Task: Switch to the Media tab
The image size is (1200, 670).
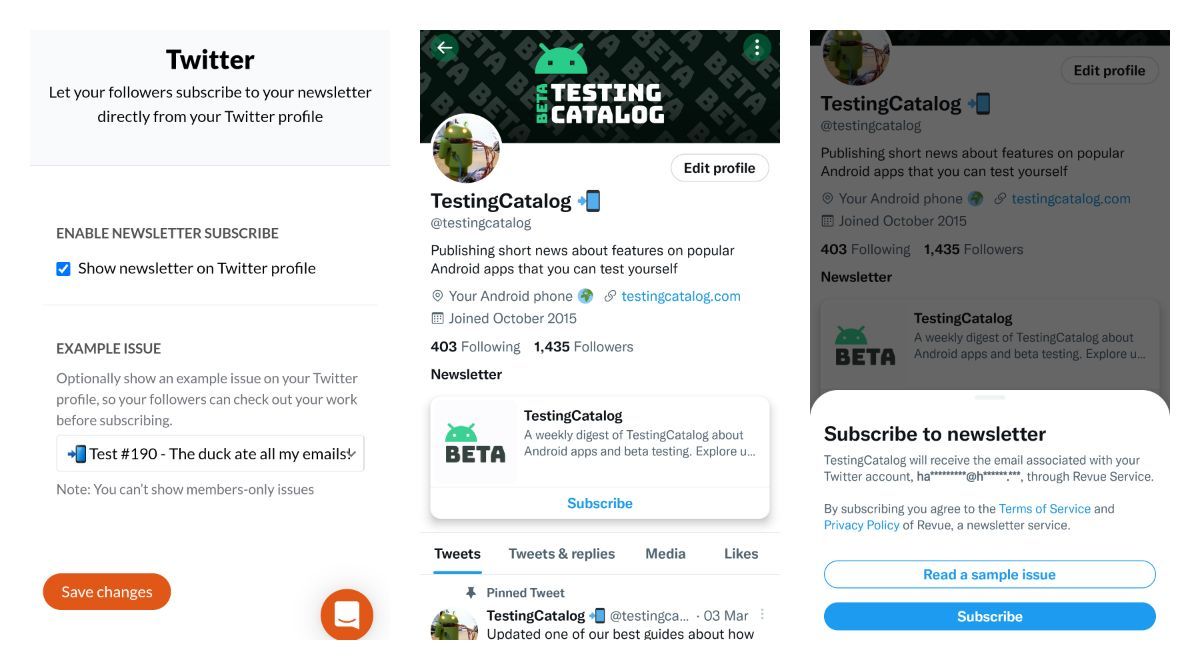Action: tap(665, 553)
